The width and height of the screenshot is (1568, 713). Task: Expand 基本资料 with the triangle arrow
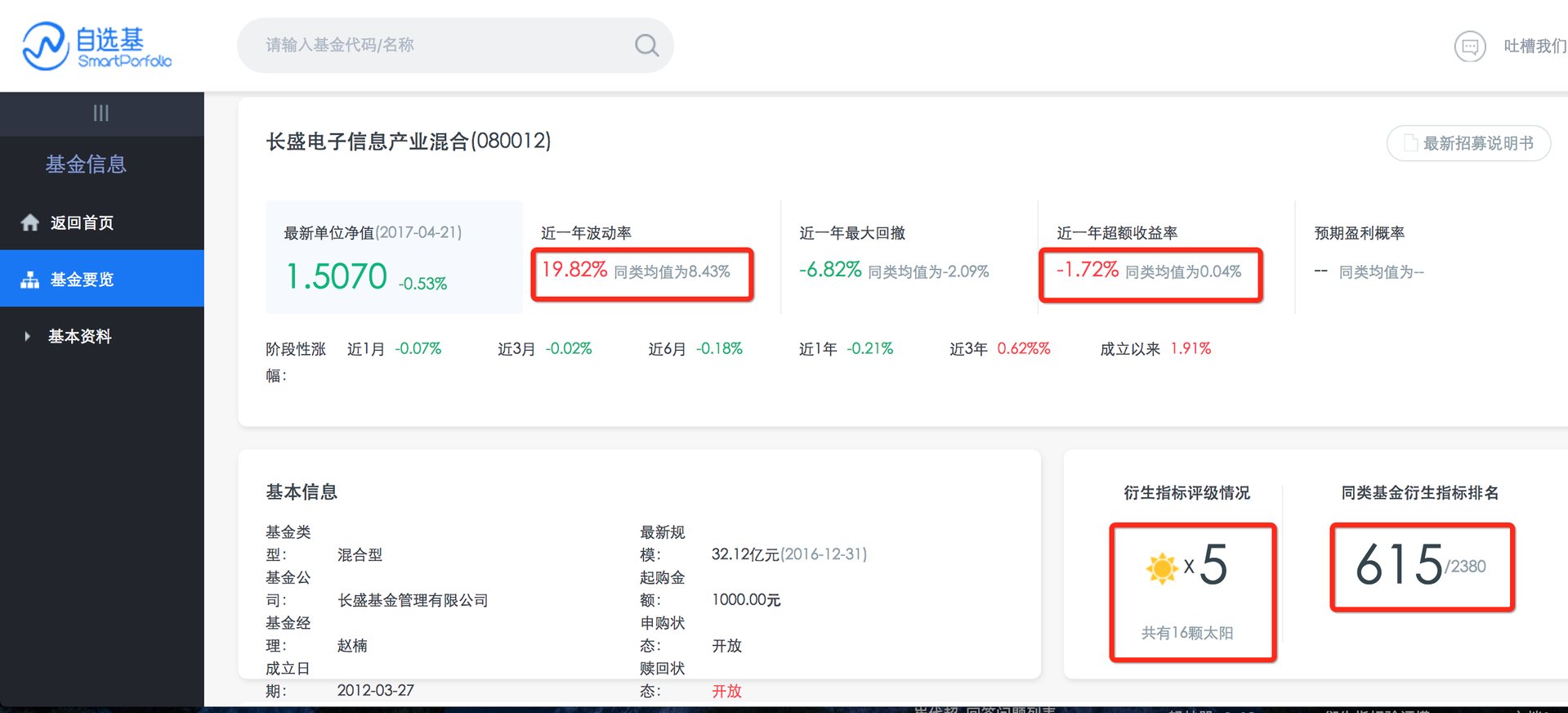pos(27,336)
